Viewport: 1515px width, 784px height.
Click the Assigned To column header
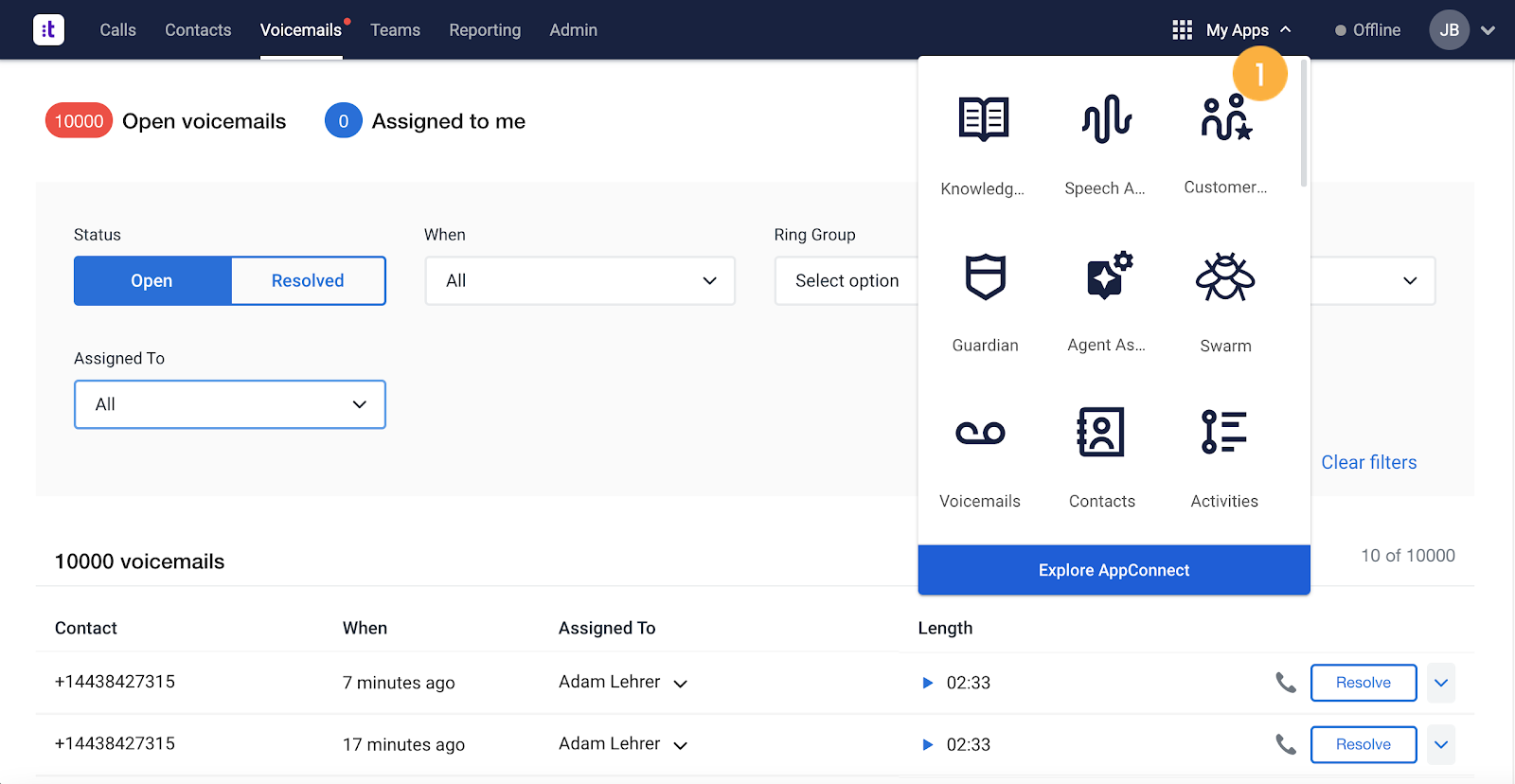(607, 628)
